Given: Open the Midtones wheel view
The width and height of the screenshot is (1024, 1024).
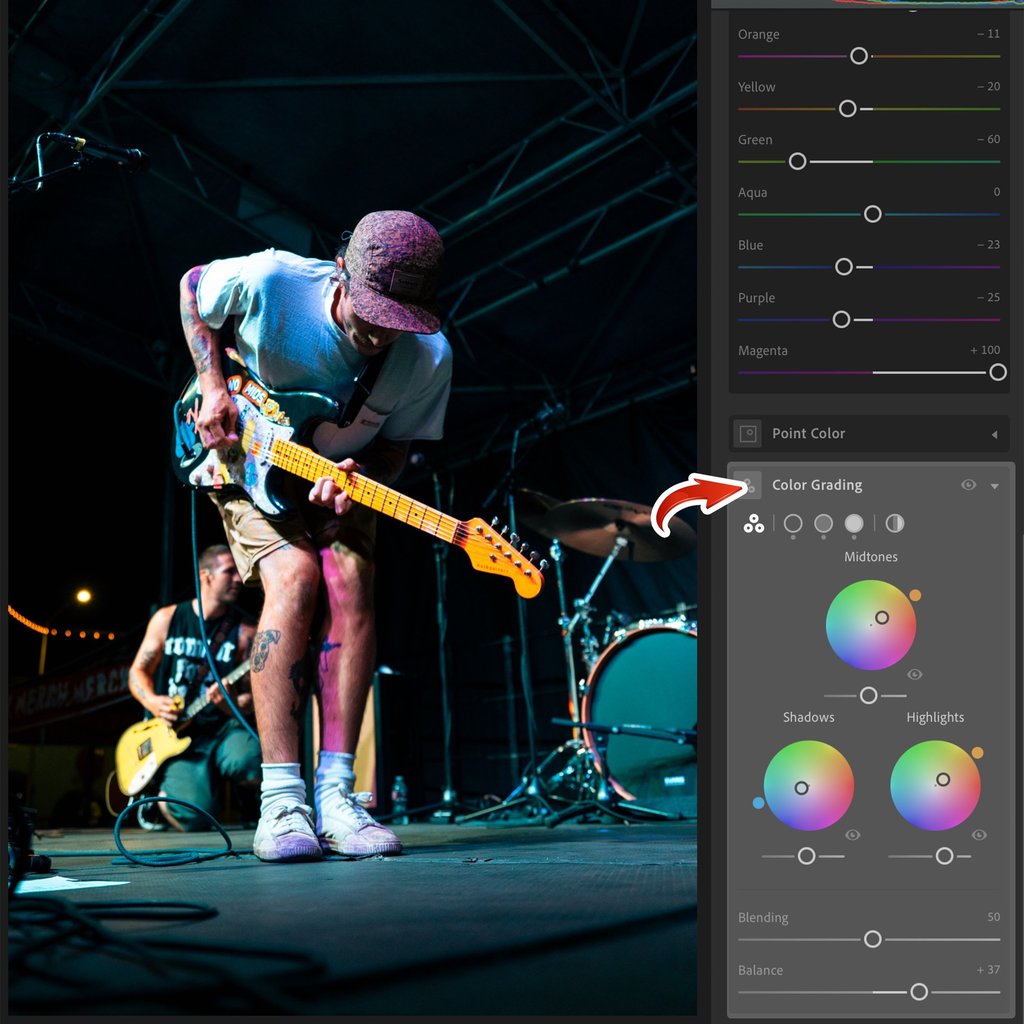Looking at the screenshot, I should tap(824, 523).
